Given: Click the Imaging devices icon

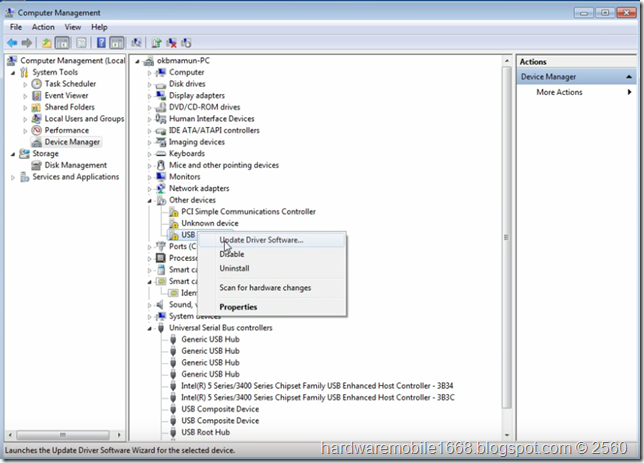Looking at the screenshot, I should tap(161, 142).
